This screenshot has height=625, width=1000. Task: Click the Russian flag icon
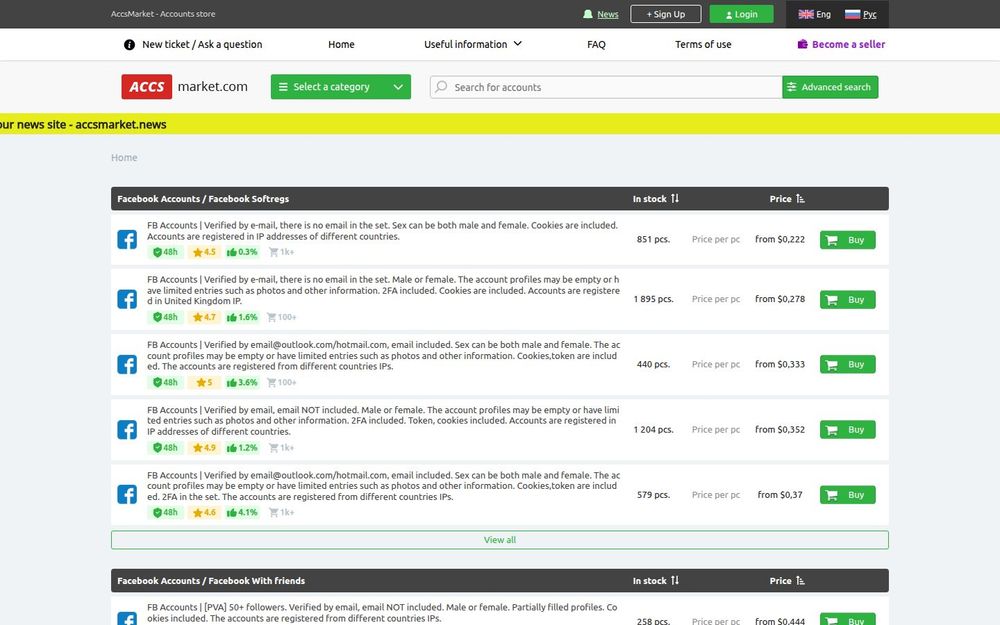tap(852, 14)
